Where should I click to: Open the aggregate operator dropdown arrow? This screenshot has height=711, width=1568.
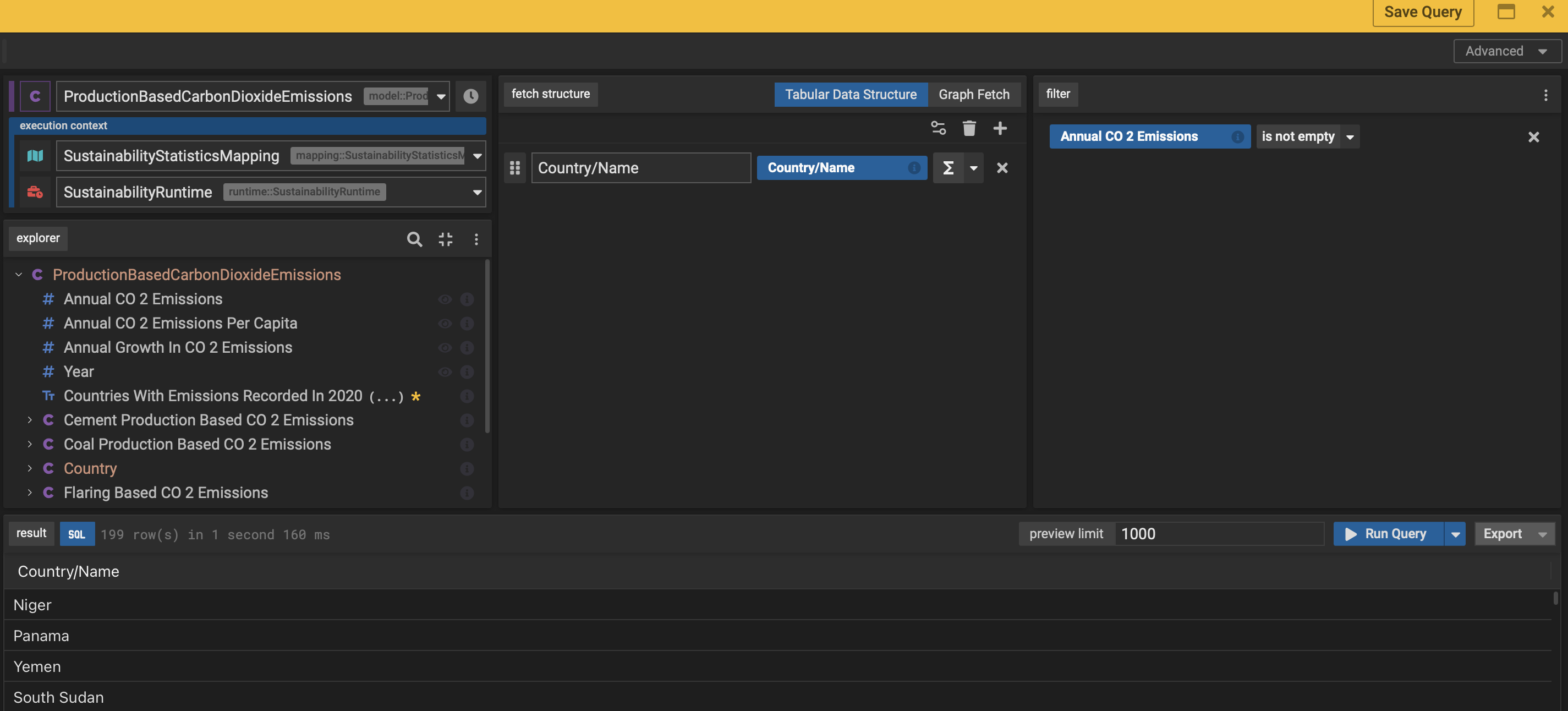(x=973, y=168)
